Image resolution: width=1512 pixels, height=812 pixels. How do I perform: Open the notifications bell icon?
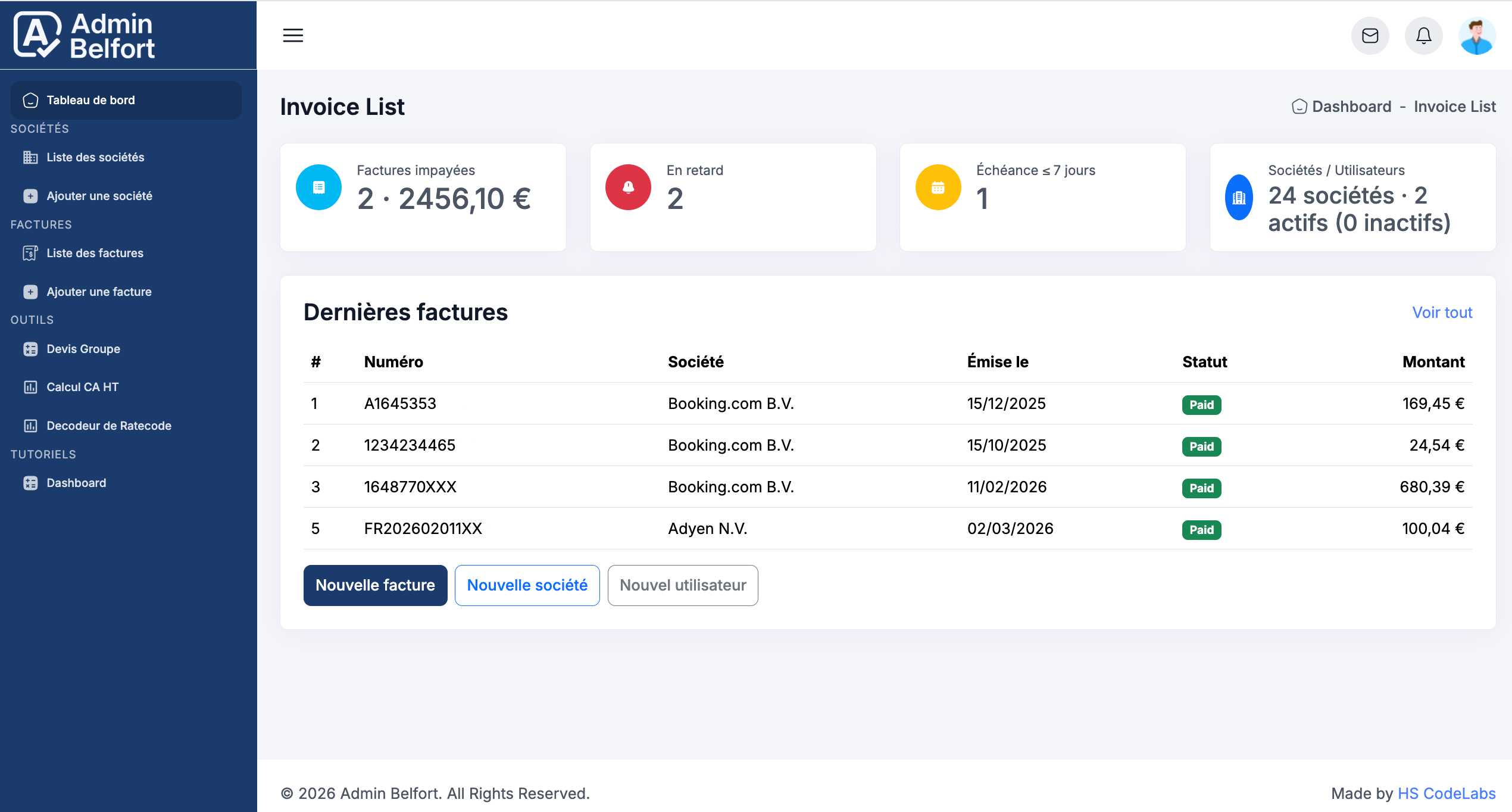click(1423, 36)
